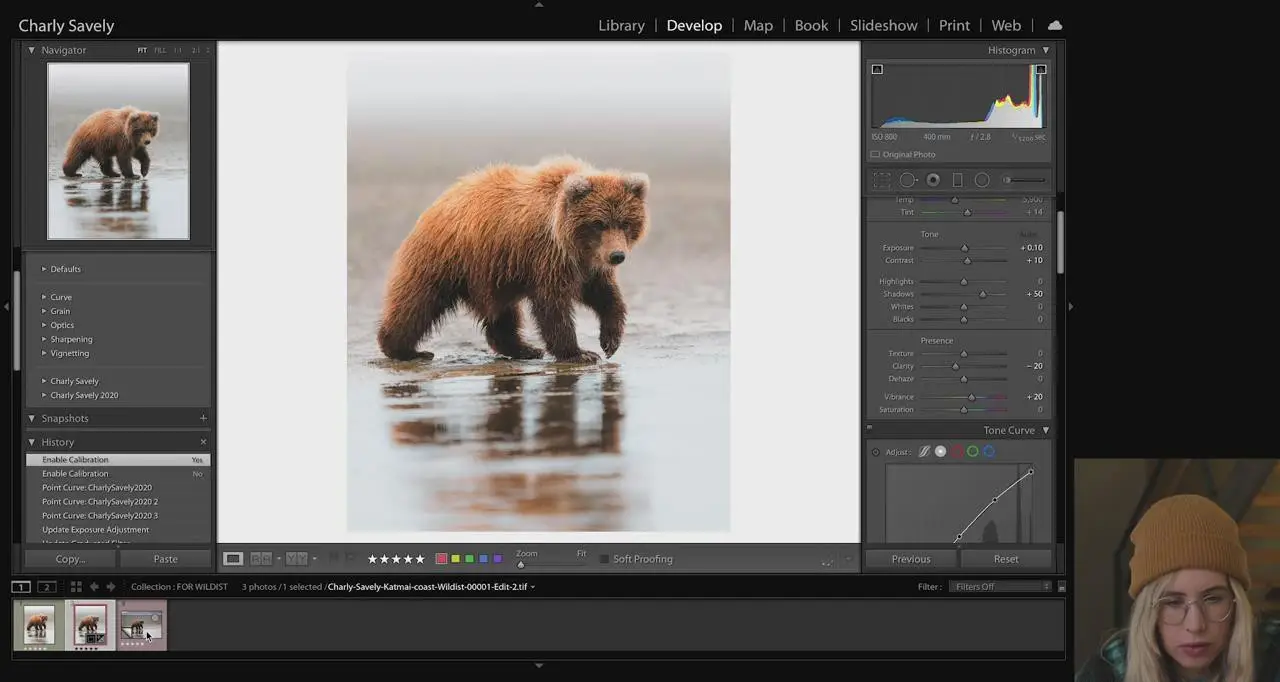
Task: Toggle the Soft Proofing checkbox
Action: coord(604,559)
